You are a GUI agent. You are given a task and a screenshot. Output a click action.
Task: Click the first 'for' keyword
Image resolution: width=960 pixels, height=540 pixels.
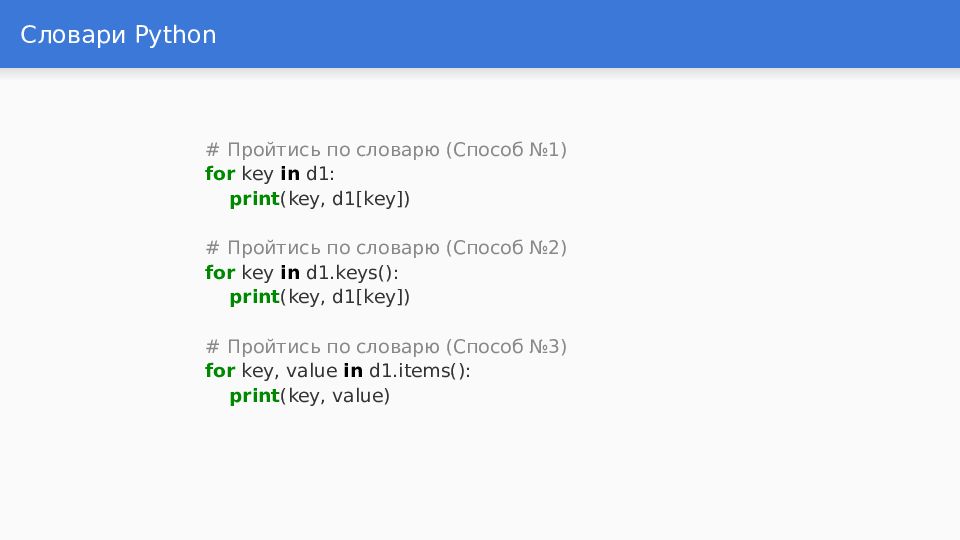click(220, 174)
